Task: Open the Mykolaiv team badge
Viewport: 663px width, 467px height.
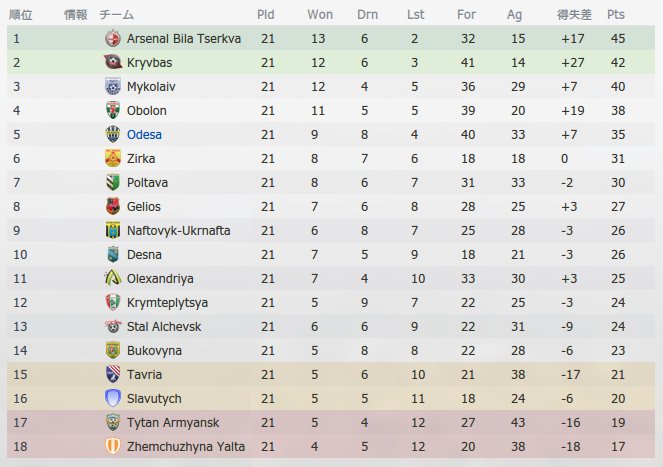Action: [x=113, y=86]
